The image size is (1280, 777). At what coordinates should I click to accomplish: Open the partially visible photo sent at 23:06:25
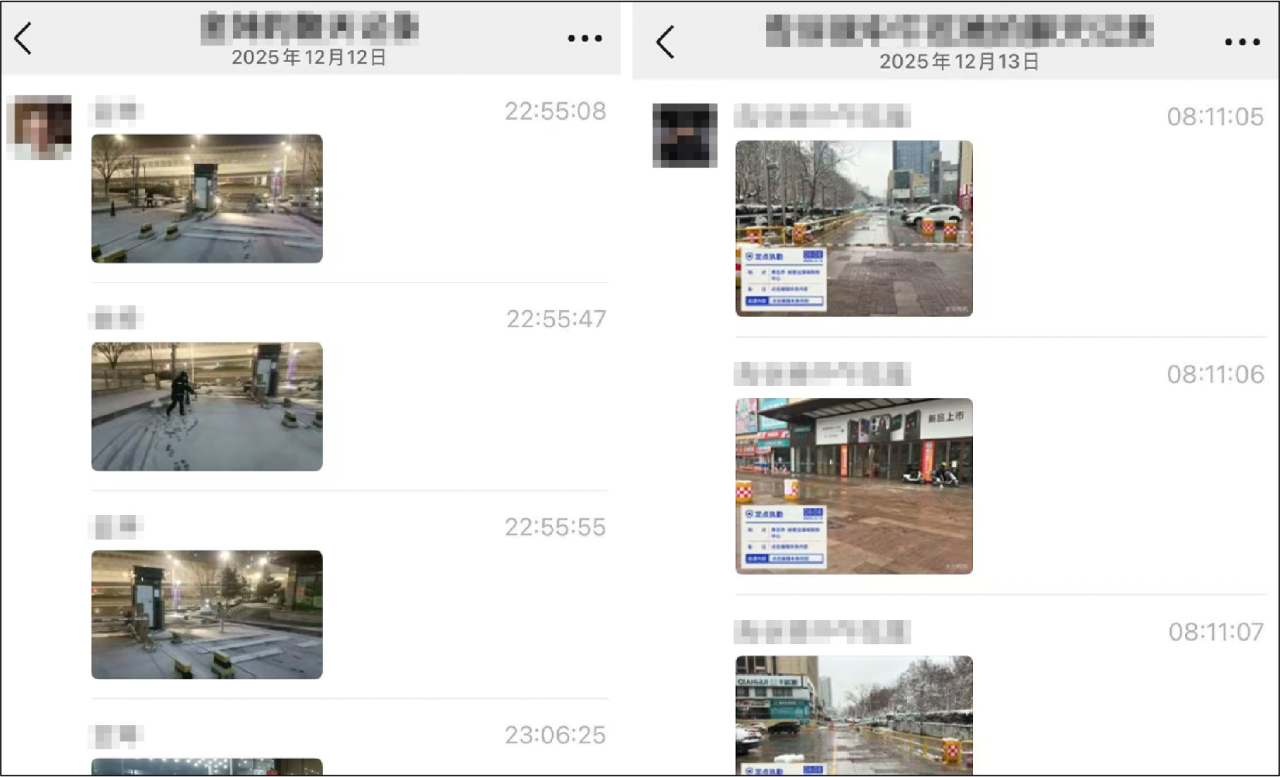point(207,767)
